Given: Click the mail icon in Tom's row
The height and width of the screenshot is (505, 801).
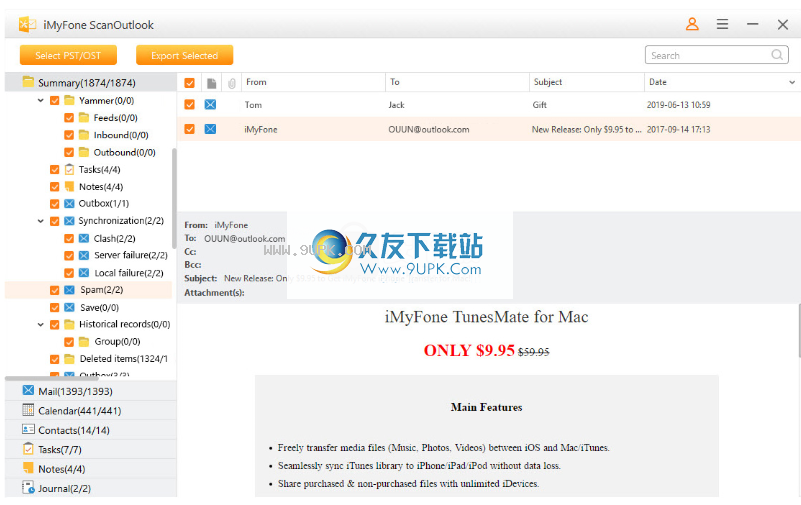Looking at the screenshot, I should (x=210, y=104).
